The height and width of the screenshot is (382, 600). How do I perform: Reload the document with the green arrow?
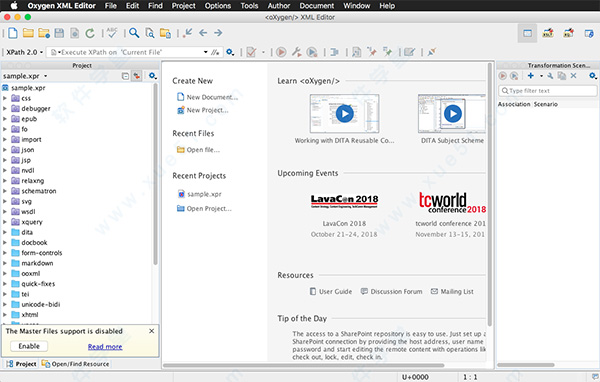90,33
